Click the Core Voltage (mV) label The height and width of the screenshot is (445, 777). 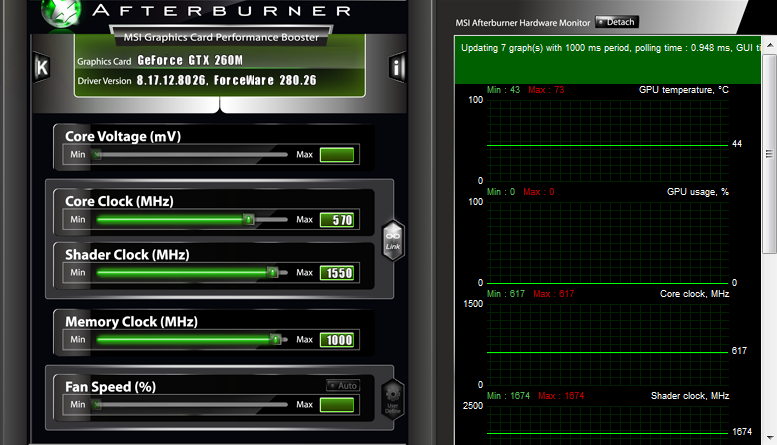tap(123, 136)
